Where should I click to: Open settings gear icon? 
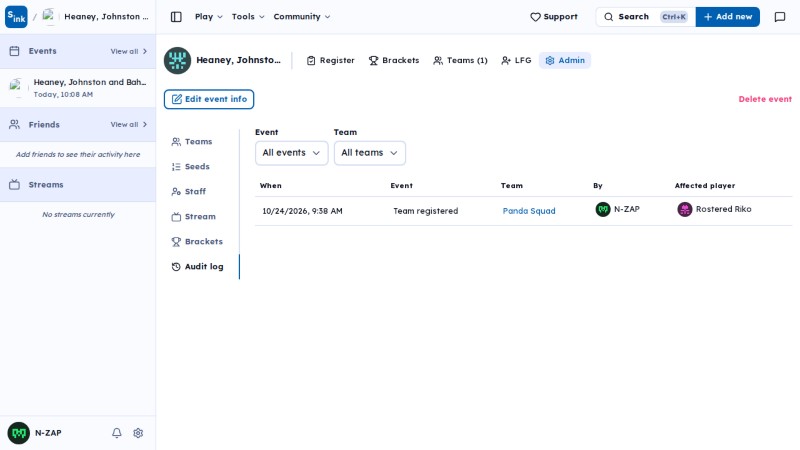[x=138, y=433]
